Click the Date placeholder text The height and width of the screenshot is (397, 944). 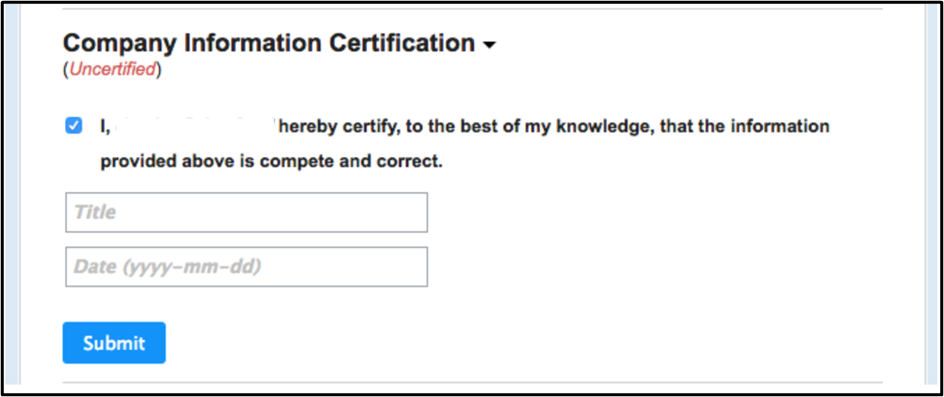coord(167,266)
